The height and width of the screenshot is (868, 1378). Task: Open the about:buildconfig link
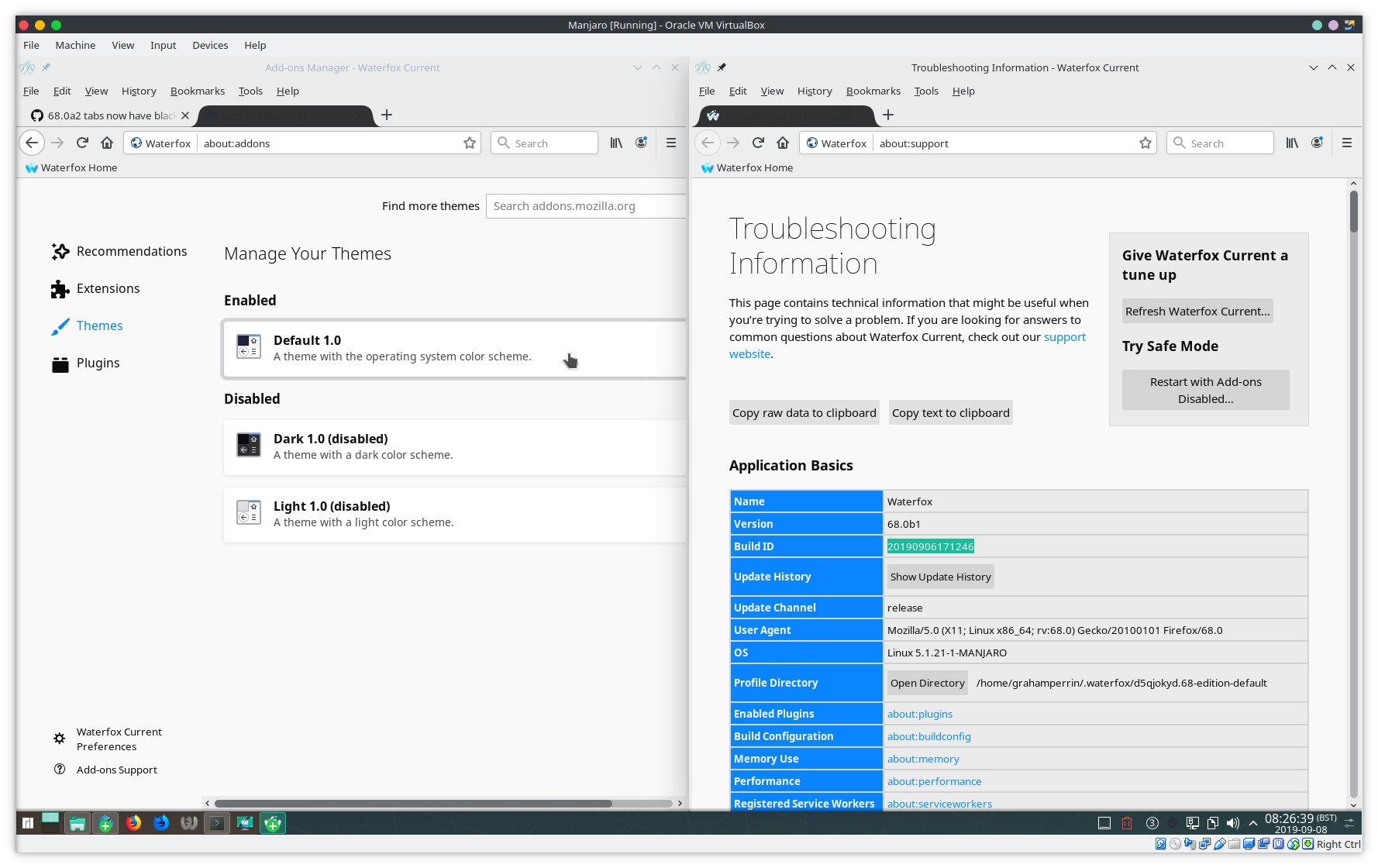tap(928, 736)
